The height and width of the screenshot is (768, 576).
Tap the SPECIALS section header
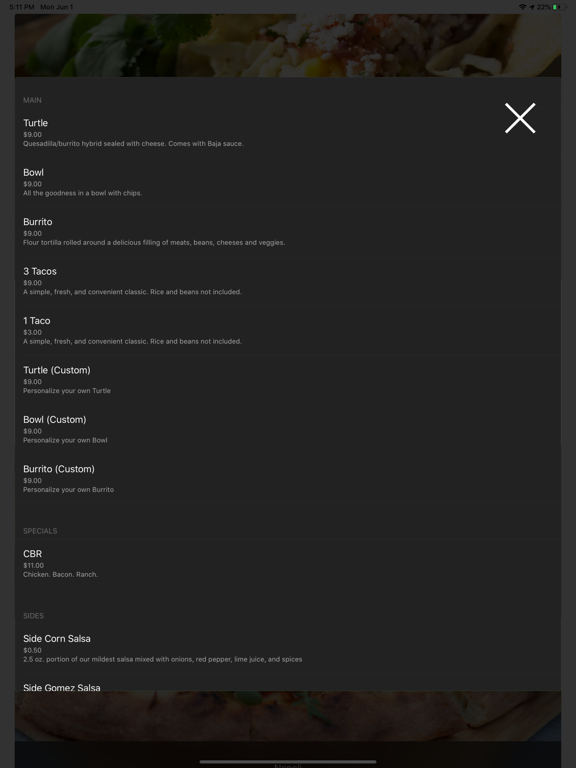(x=40, y=531)
